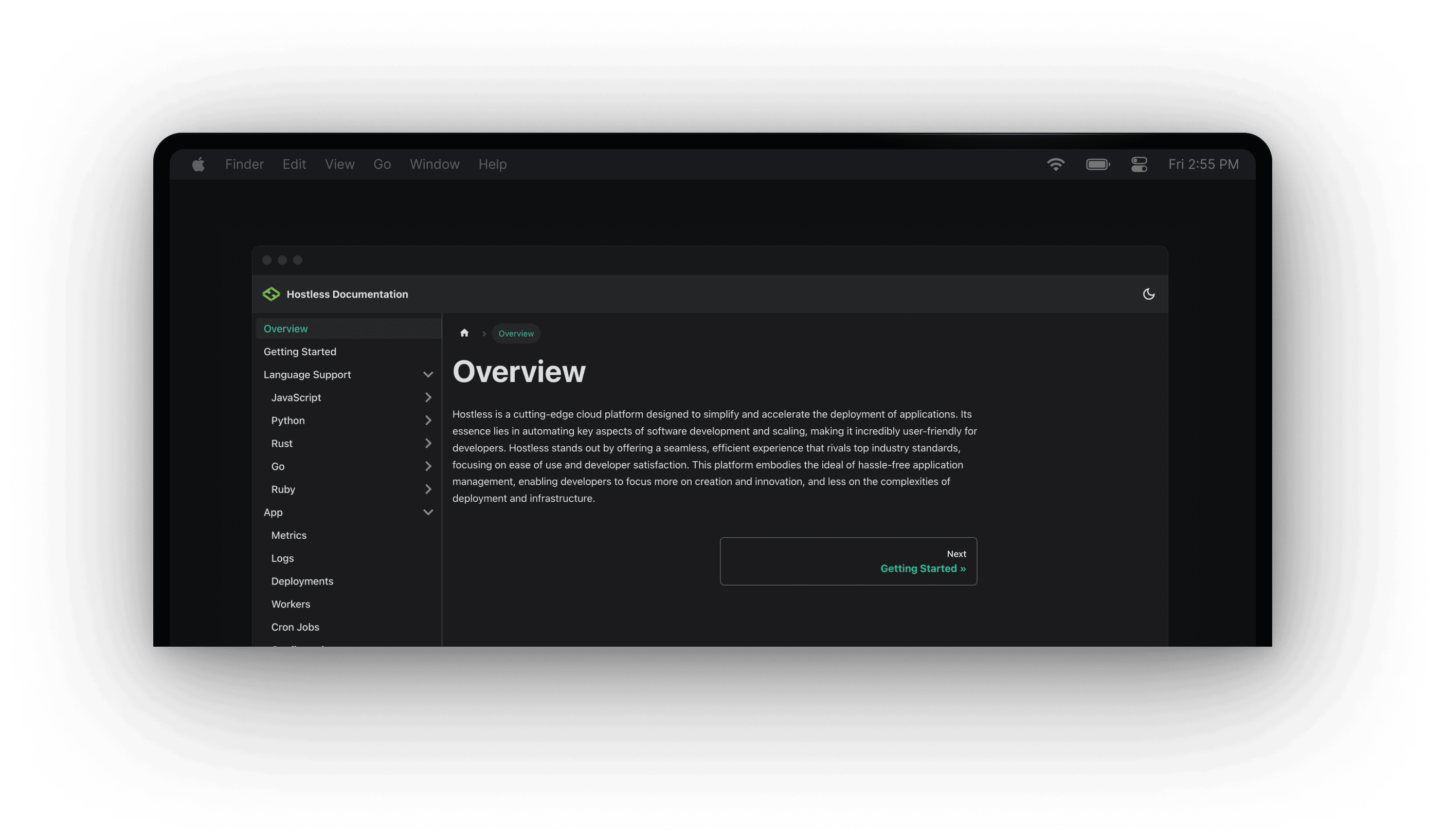The width and height of the screenshot is (1445, 840).
Task: Open the Window menu in menu bar
Action: [435, 165]
